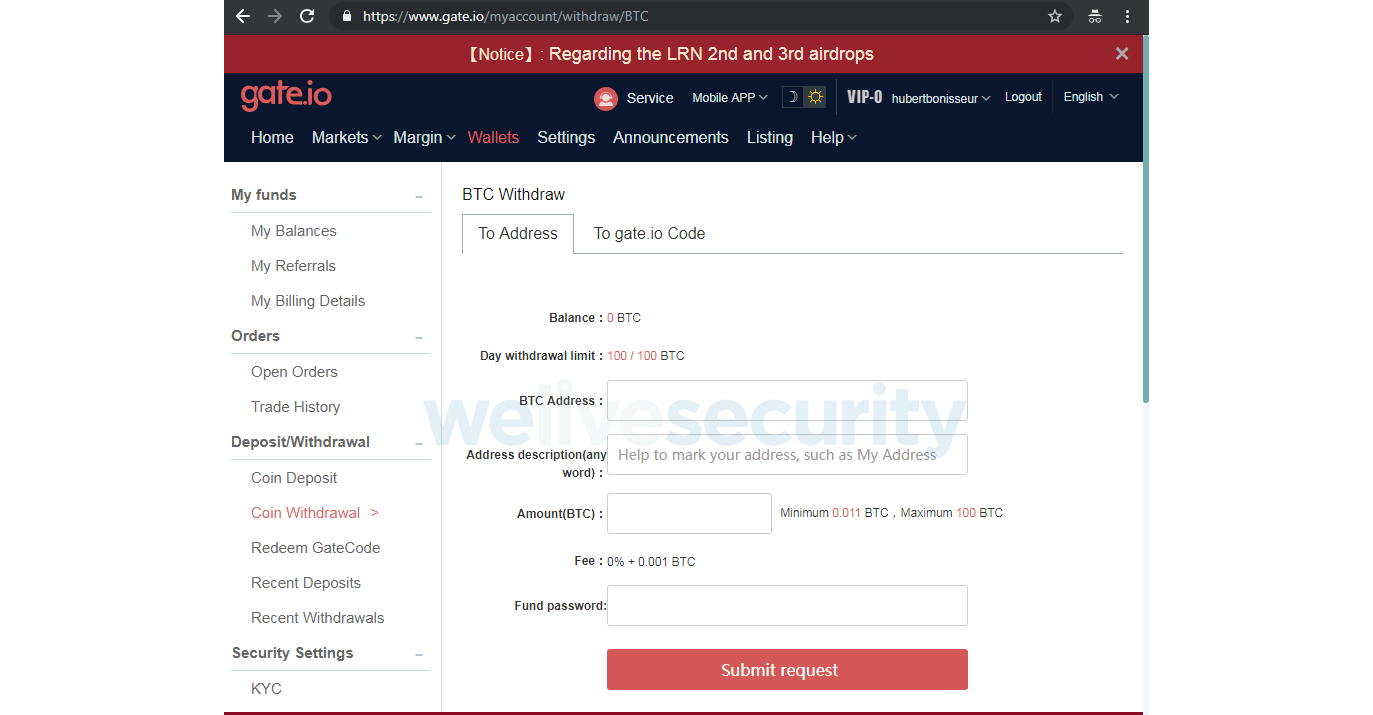Viewport: 1373px width, 715px height.
Task: Collapse the Orders section
Action: pyautogui.click(x=419, y=338)
